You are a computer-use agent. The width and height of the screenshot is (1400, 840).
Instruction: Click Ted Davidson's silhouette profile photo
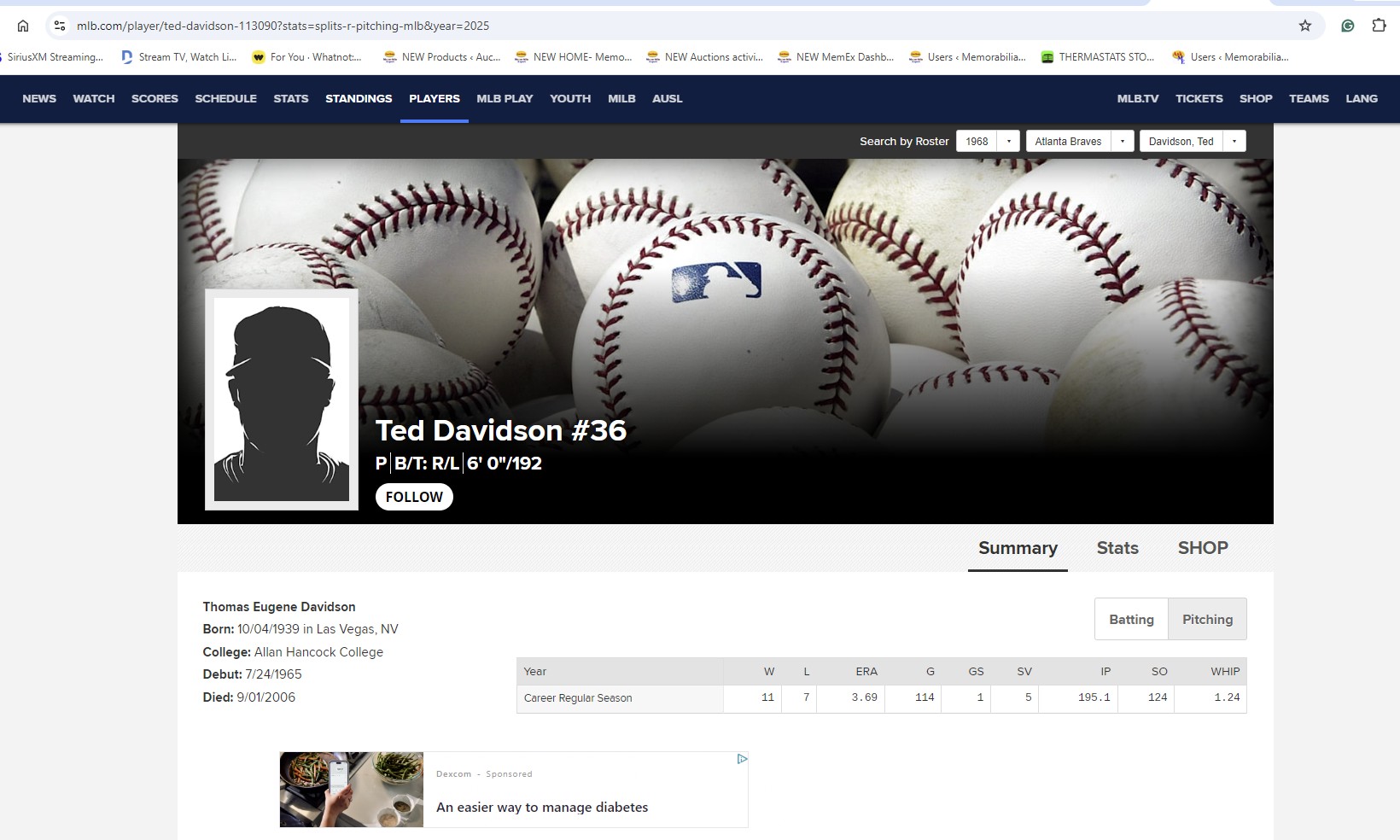pyautogui.click(x=282, y=400)
